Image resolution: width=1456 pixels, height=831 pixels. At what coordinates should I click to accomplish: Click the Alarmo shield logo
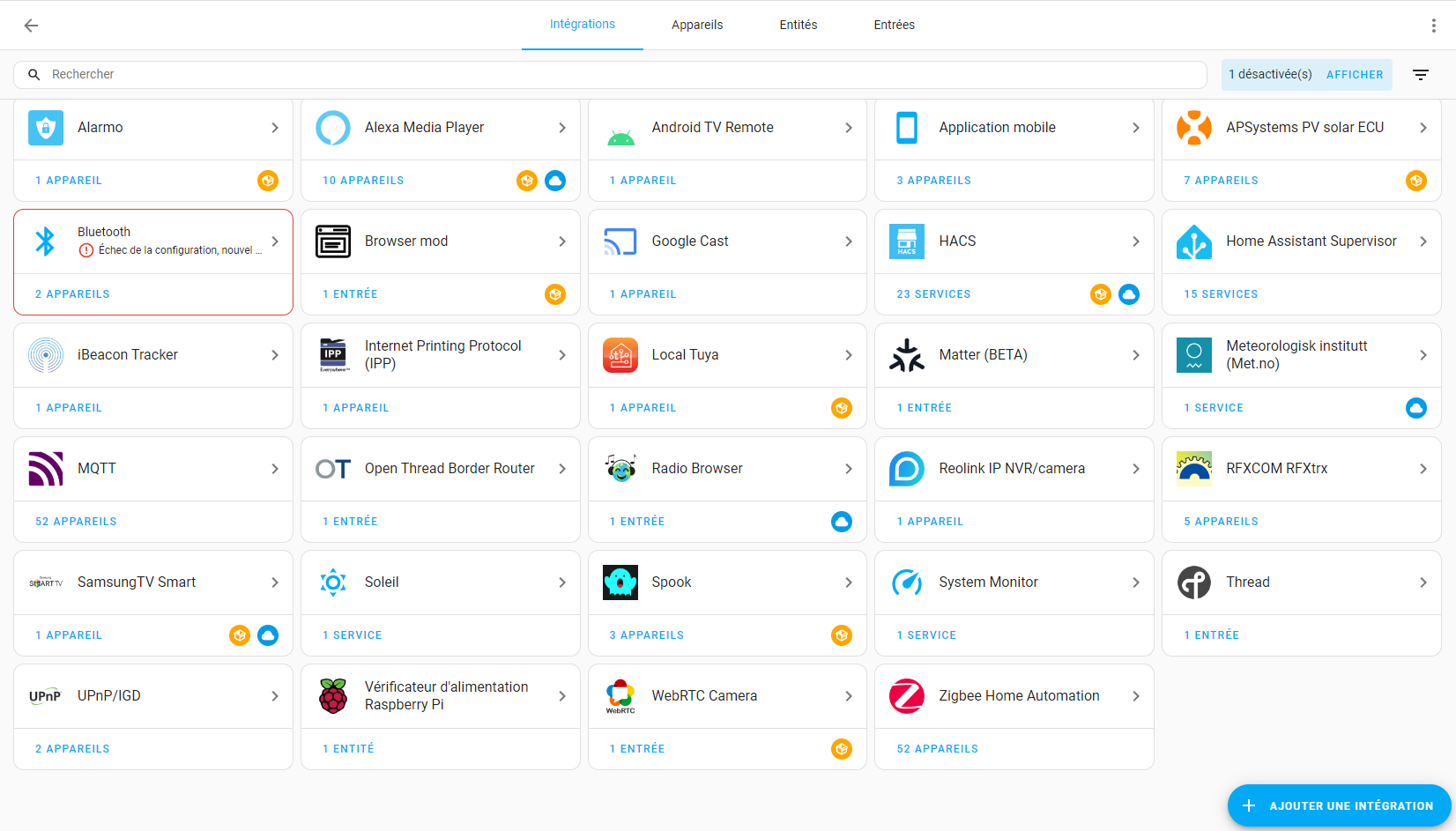tap(46, 128)
